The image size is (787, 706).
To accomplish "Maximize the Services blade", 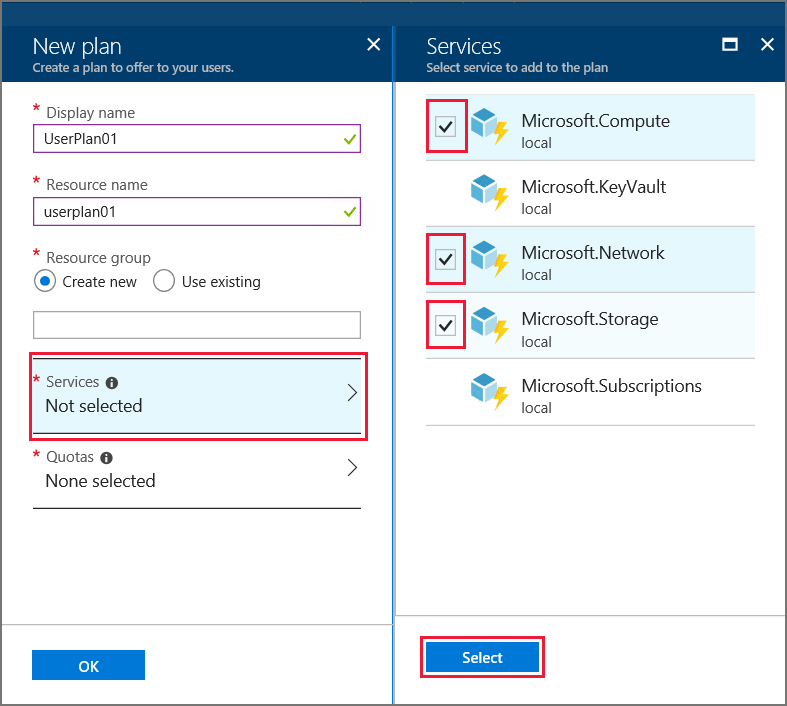I will pos(729,45).
